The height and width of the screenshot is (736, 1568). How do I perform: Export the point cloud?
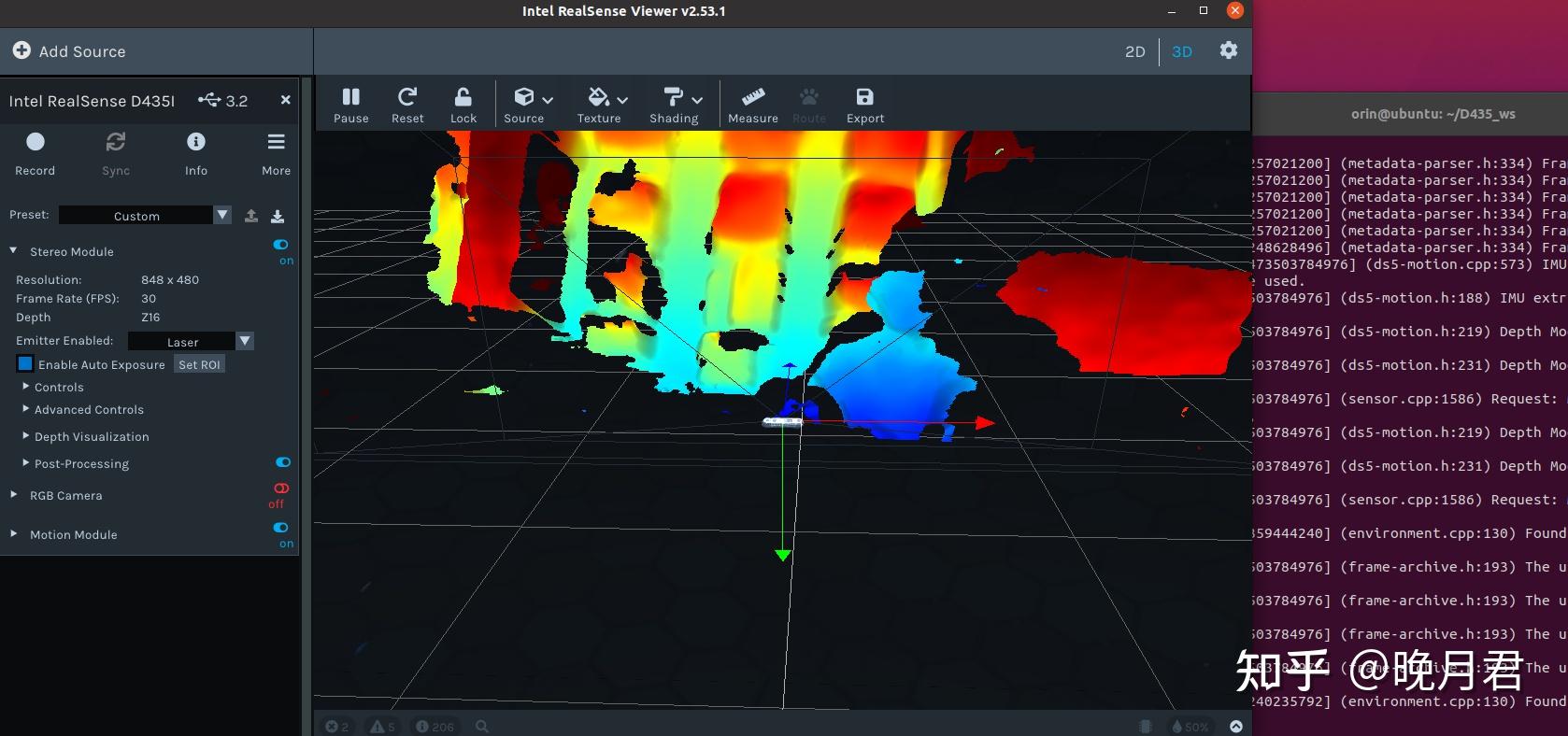coord(865,105)
